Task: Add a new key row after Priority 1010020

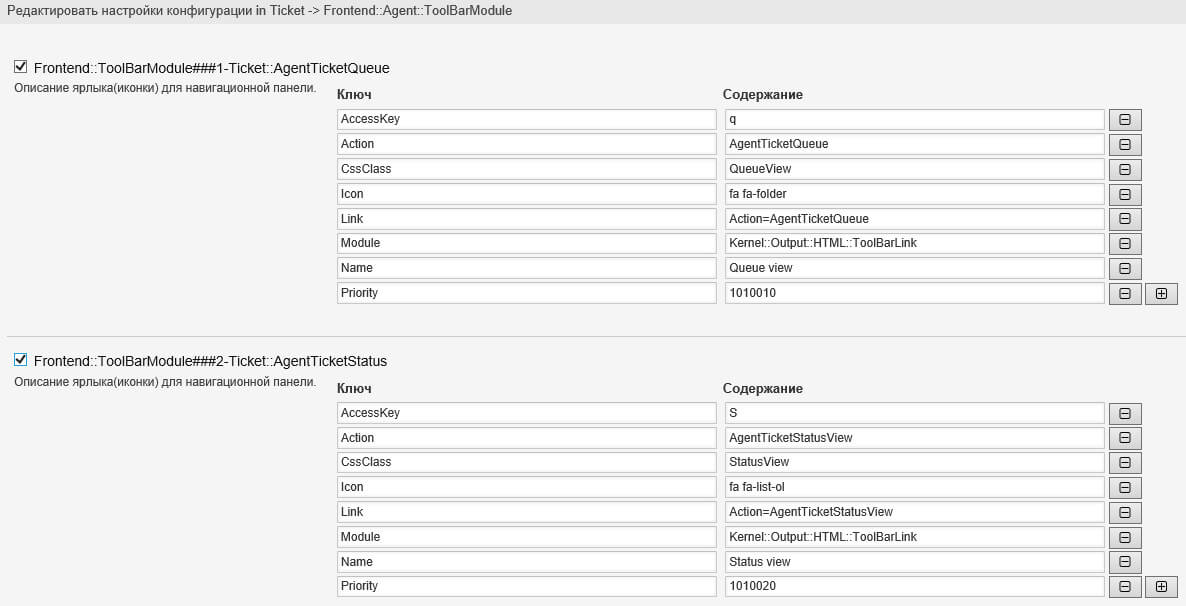Action: coord(1161,586)
